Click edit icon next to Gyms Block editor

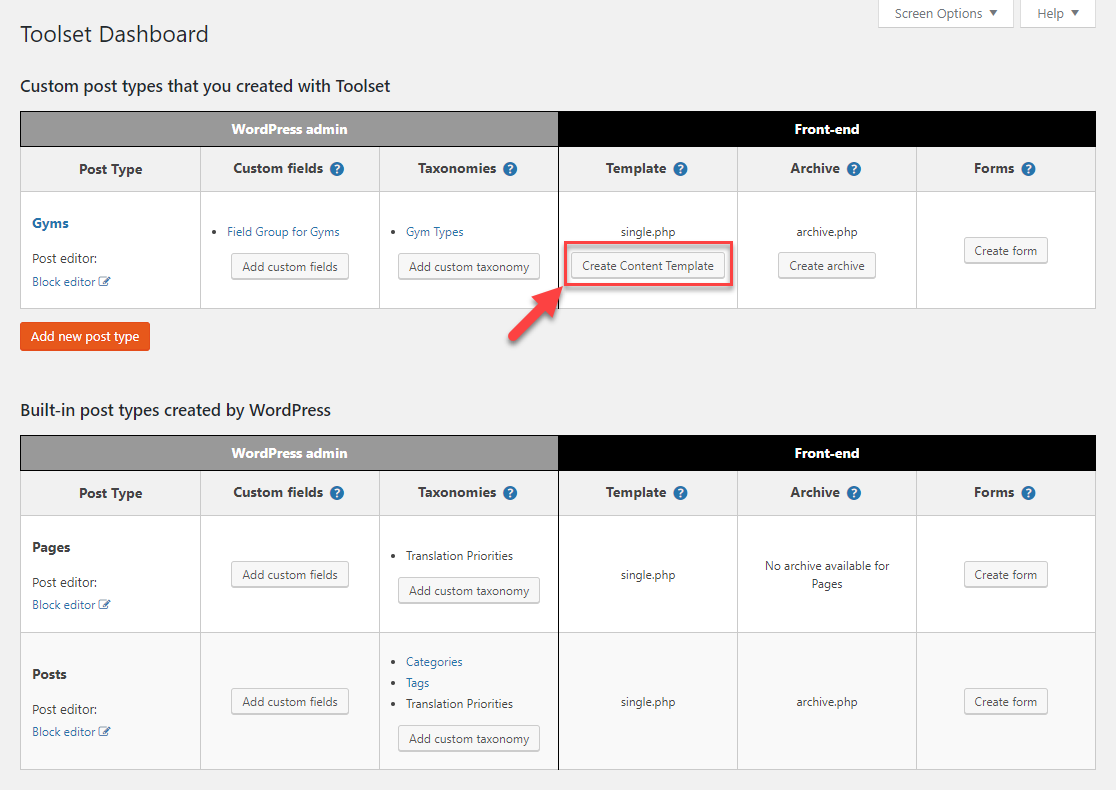[x=105, y=281]
